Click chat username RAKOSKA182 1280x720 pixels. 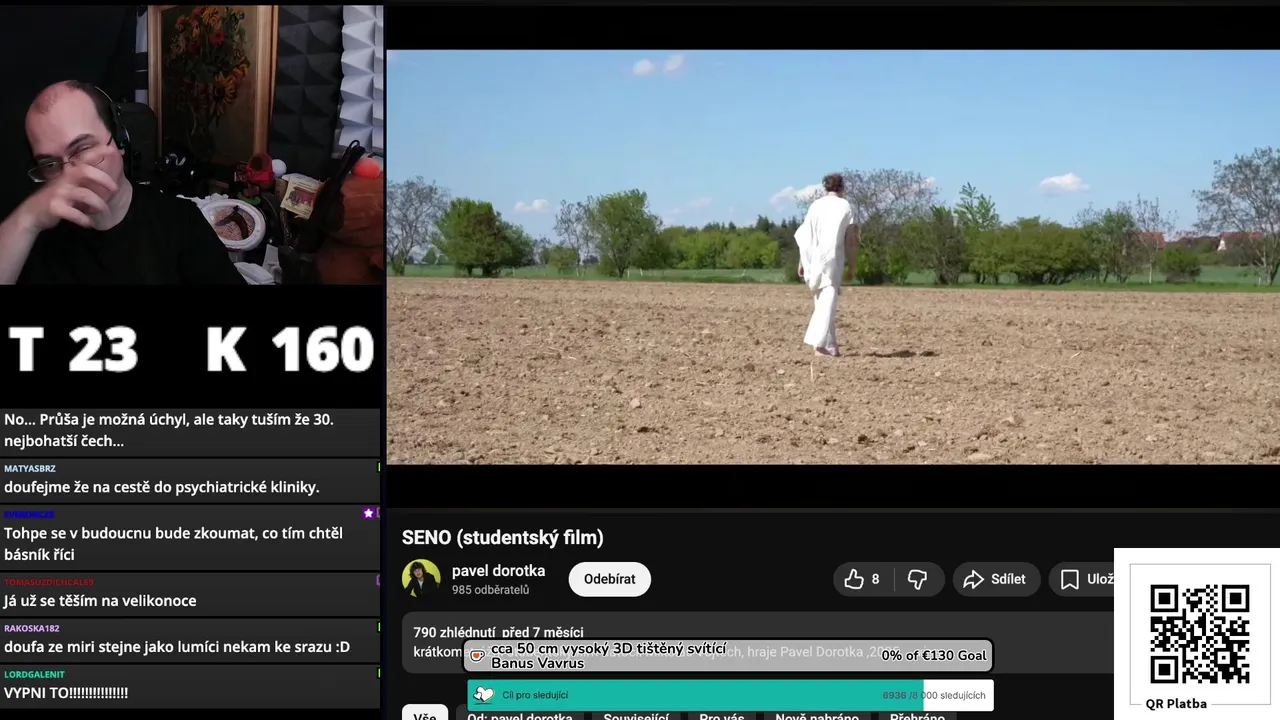click(x=32, y=628)
